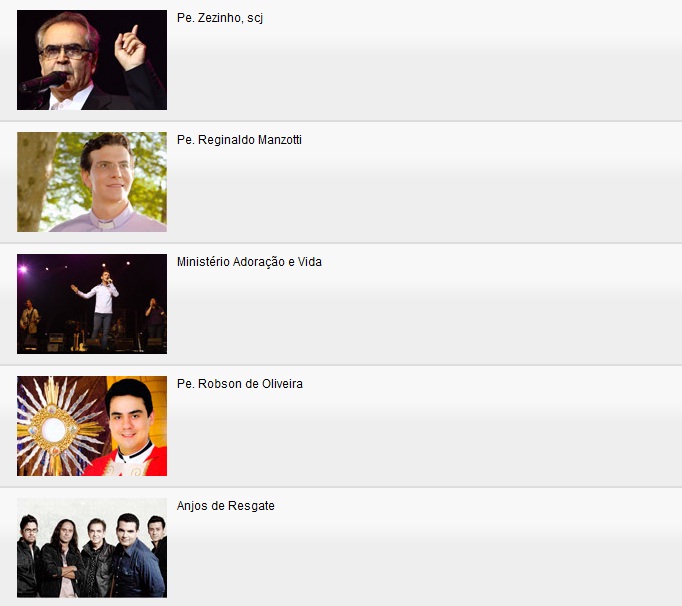Click the Pe. Reginaldo Manzotti photo
Viewport: 682px width, 606px height.
coord(92,182)
